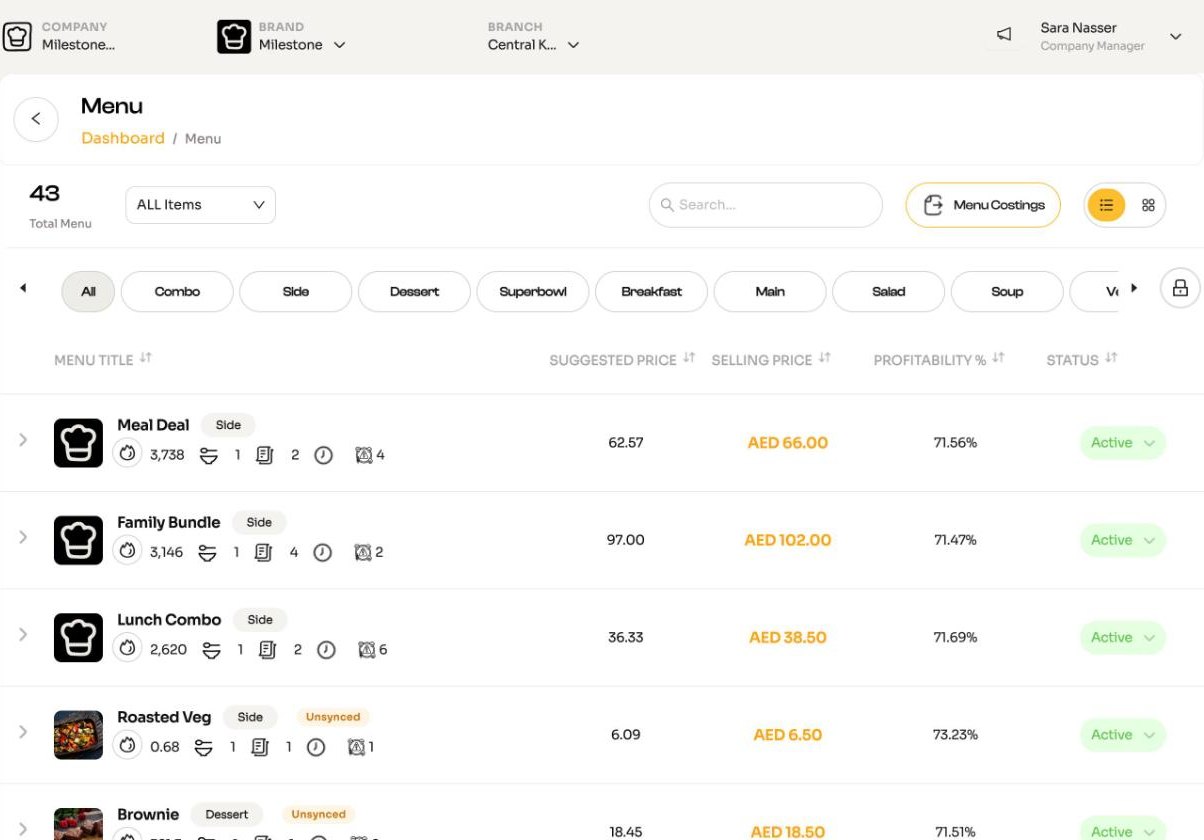Click the calories icon in the Lunch Combo row
Viewport: 1204px width, 840px height.
click(x=127, y=648)
